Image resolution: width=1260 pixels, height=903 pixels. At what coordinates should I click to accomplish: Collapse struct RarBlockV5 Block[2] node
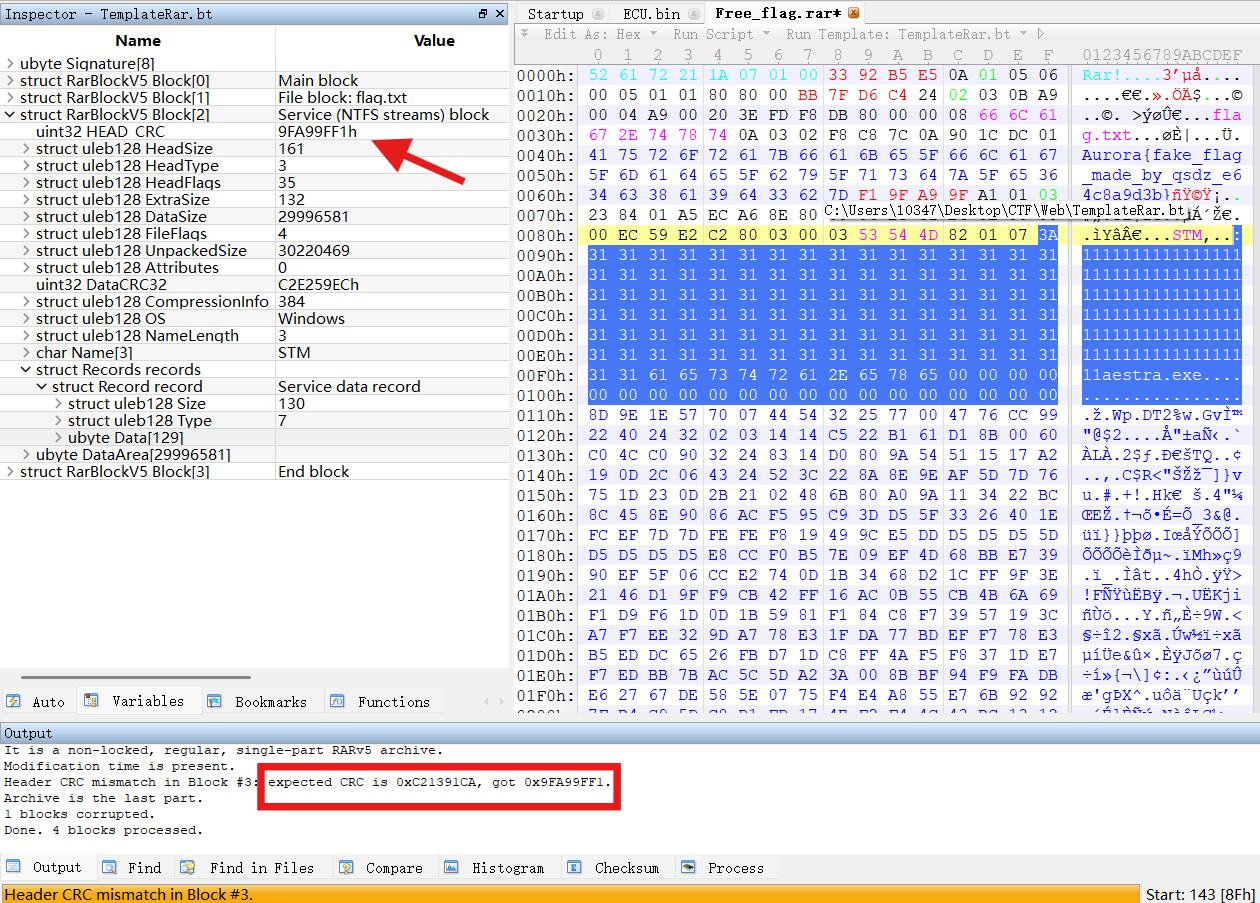click(10, 115)
